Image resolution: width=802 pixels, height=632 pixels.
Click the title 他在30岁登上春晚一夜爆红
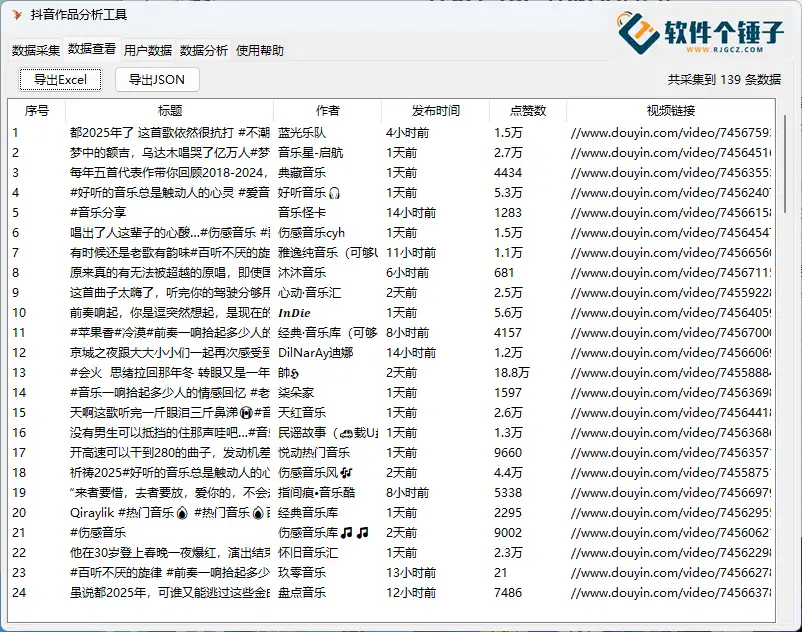pyautogui.click(x=170, y=553)
